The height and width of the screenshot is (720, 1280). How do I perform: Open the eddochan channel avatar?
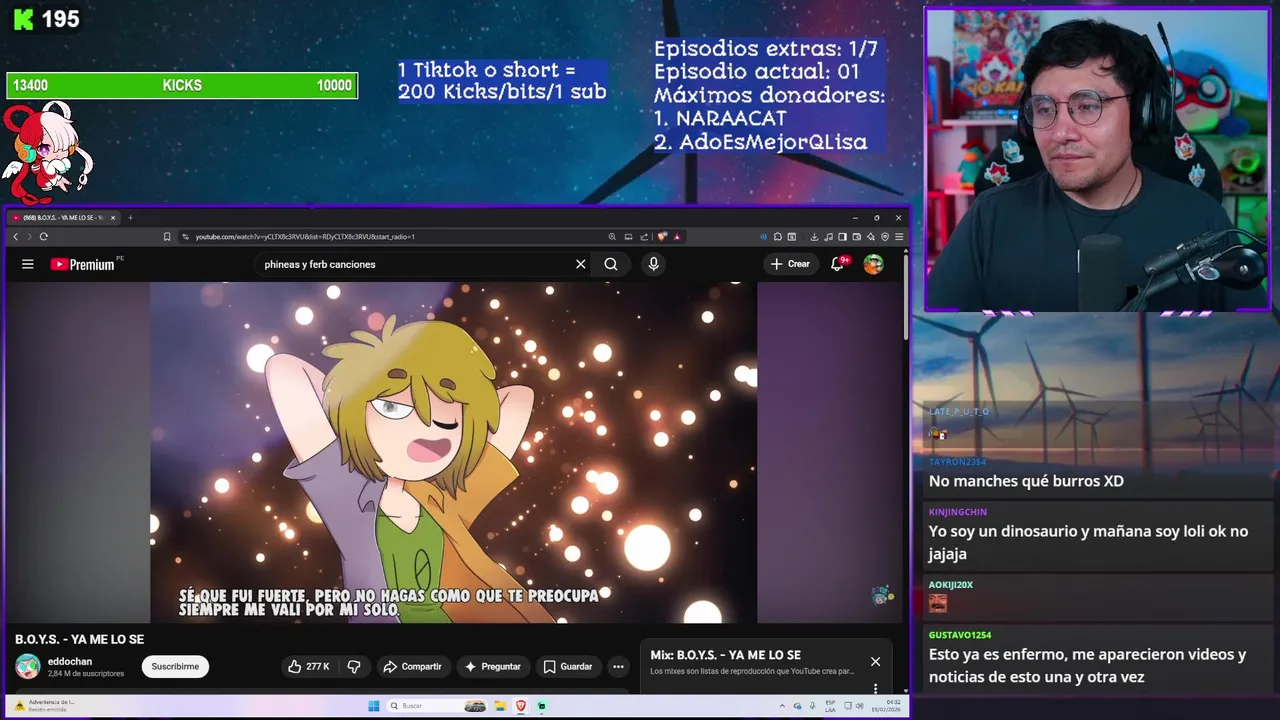click(28, 666)
